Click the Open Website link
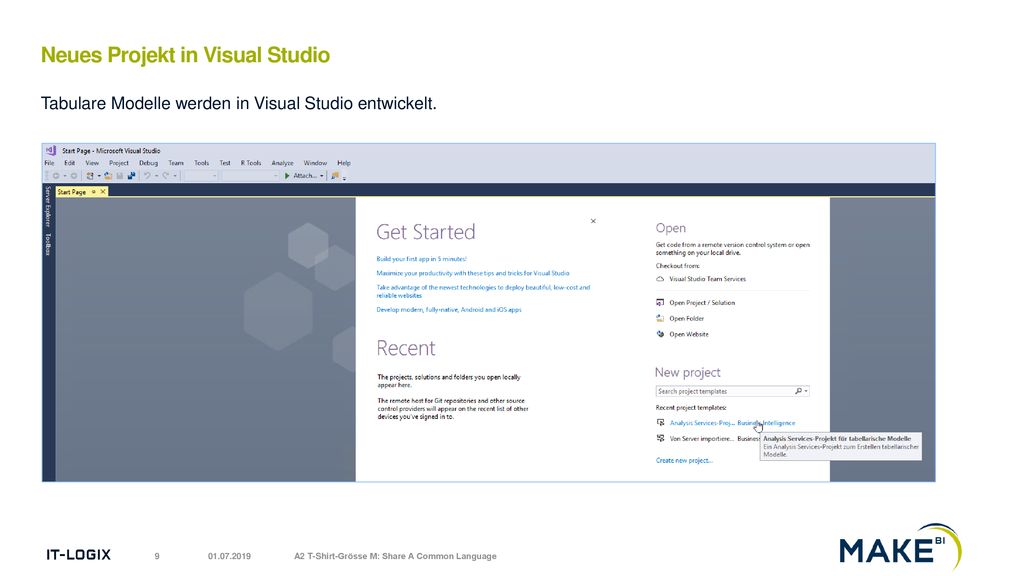The image size is (1024, 576). point(688,334)
